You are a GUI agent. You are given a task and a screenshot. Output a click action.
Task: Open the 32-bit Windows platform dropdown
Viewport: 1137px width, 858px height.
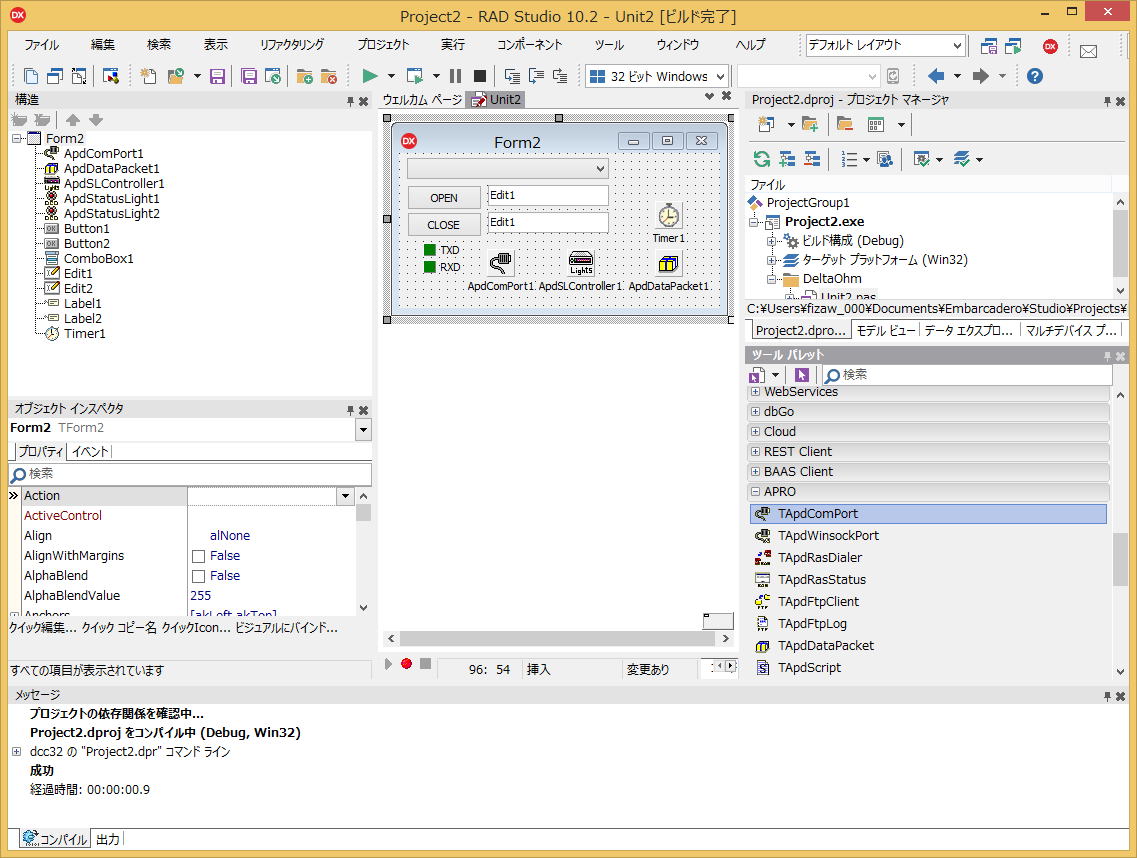coord(720,76)
